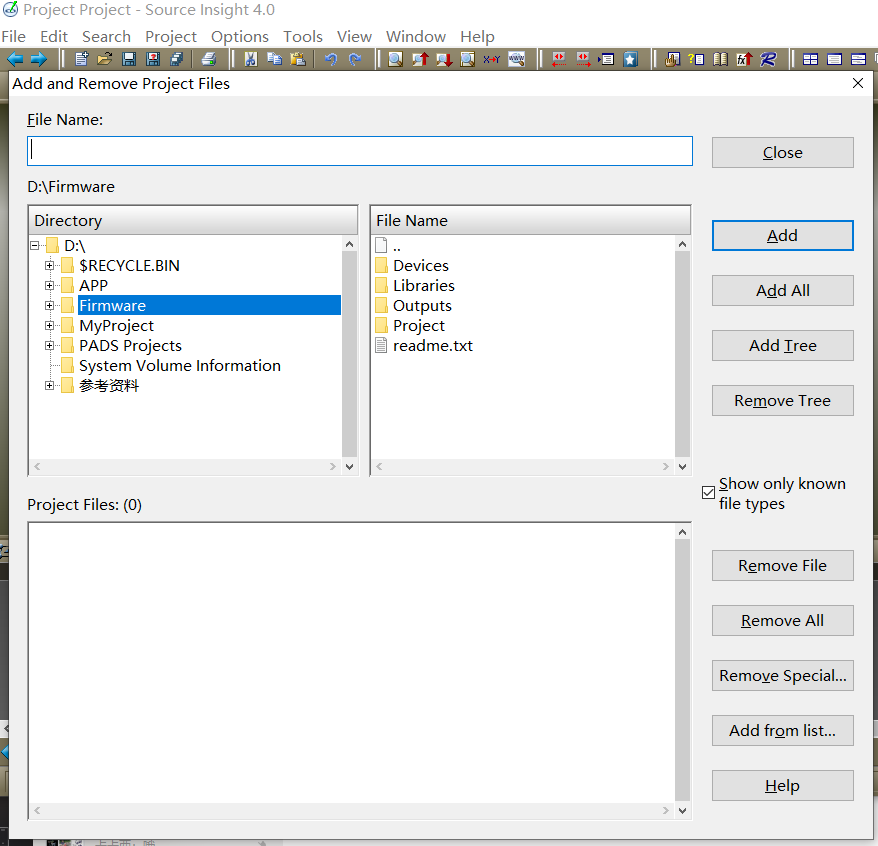This screenshot has height=846, width=878.
Task: Click the Remove File button
Action: click(x=782, y=565)
